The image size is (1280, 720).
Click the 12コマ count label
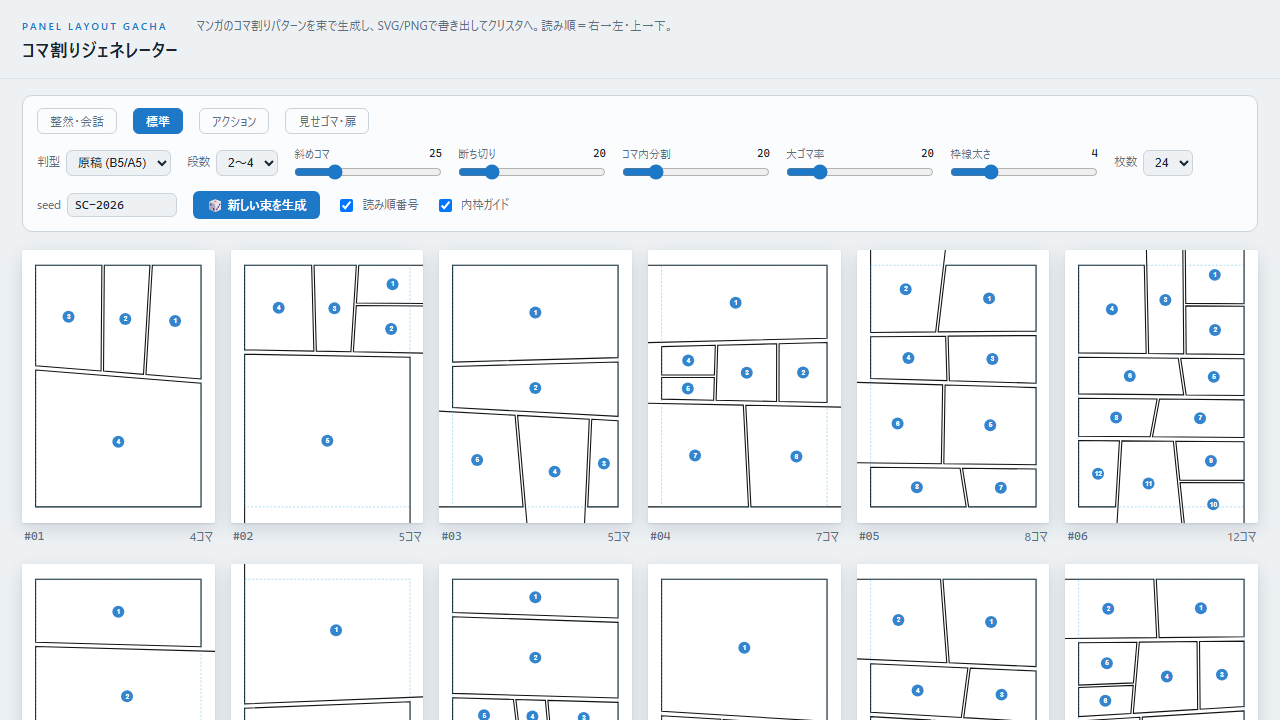pyautogui.click(x=1240, y=537)
